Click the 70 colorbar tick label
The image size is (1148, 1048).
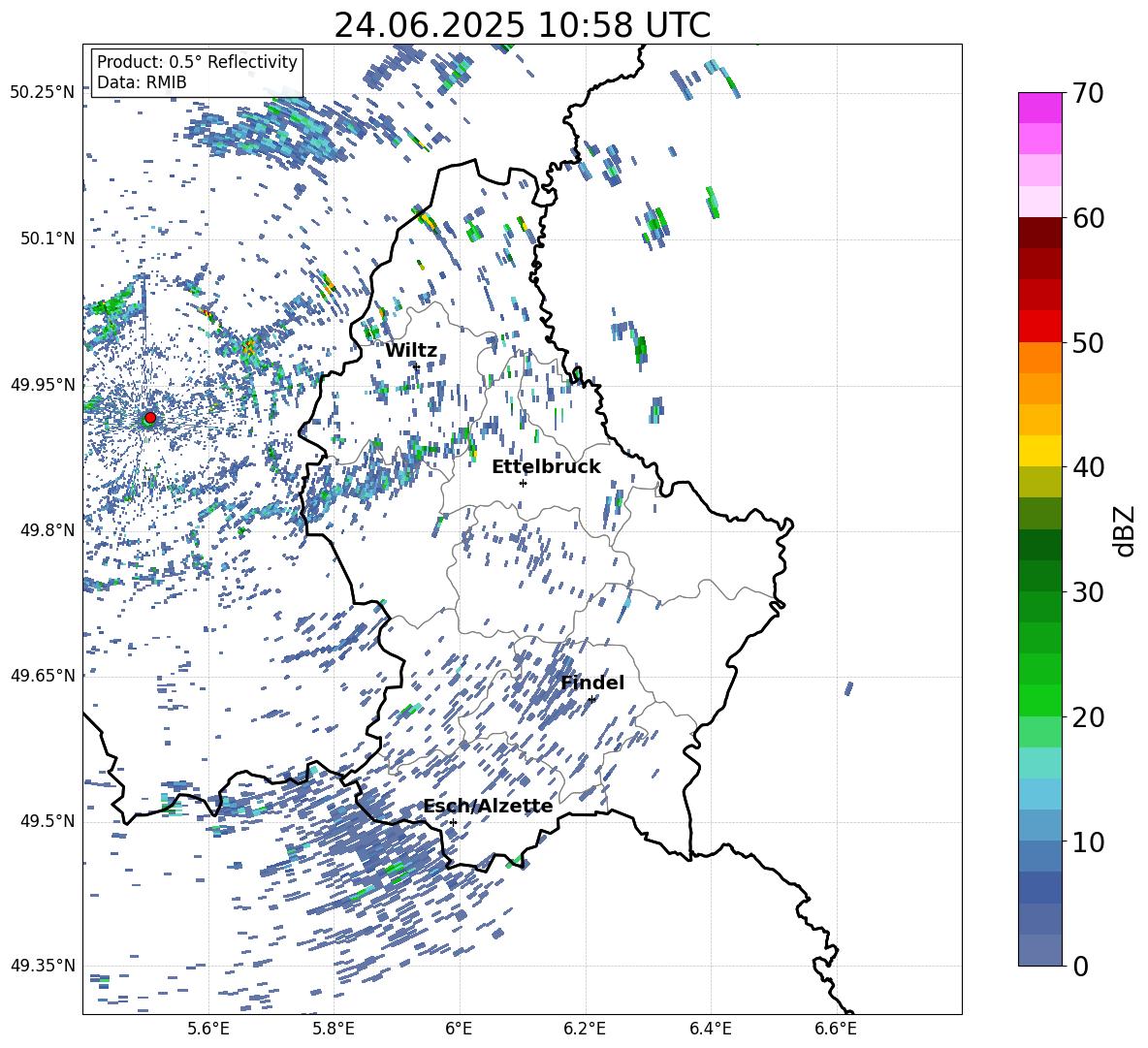(1088, 93)
